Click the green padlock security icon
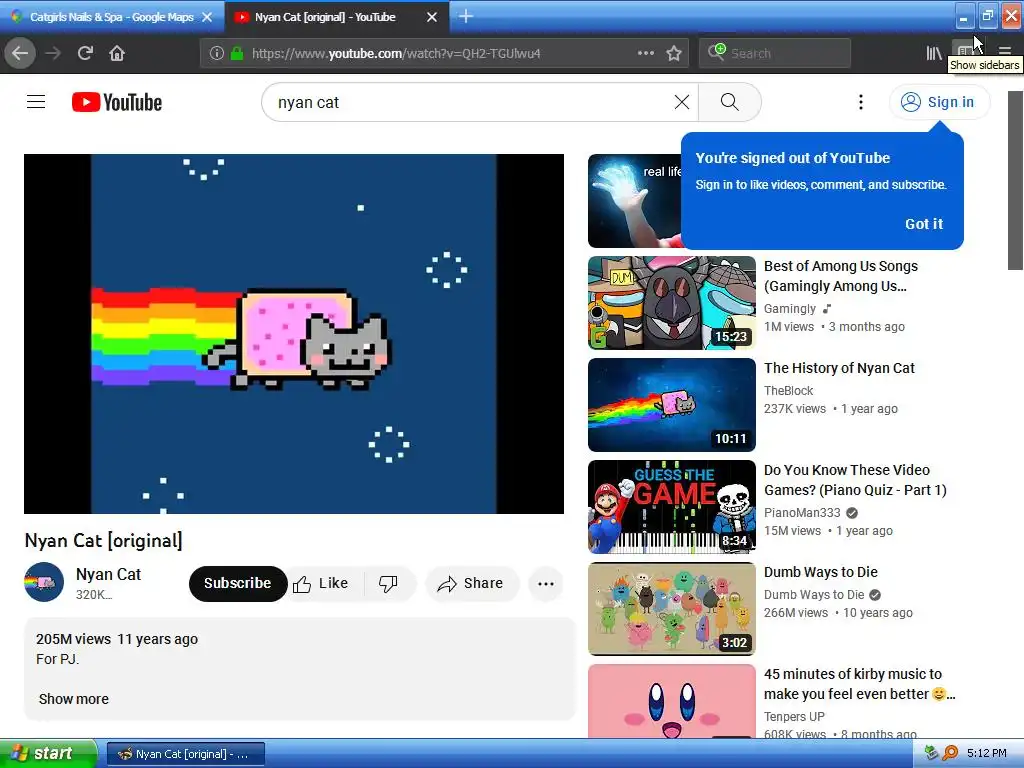 (237, 53)
